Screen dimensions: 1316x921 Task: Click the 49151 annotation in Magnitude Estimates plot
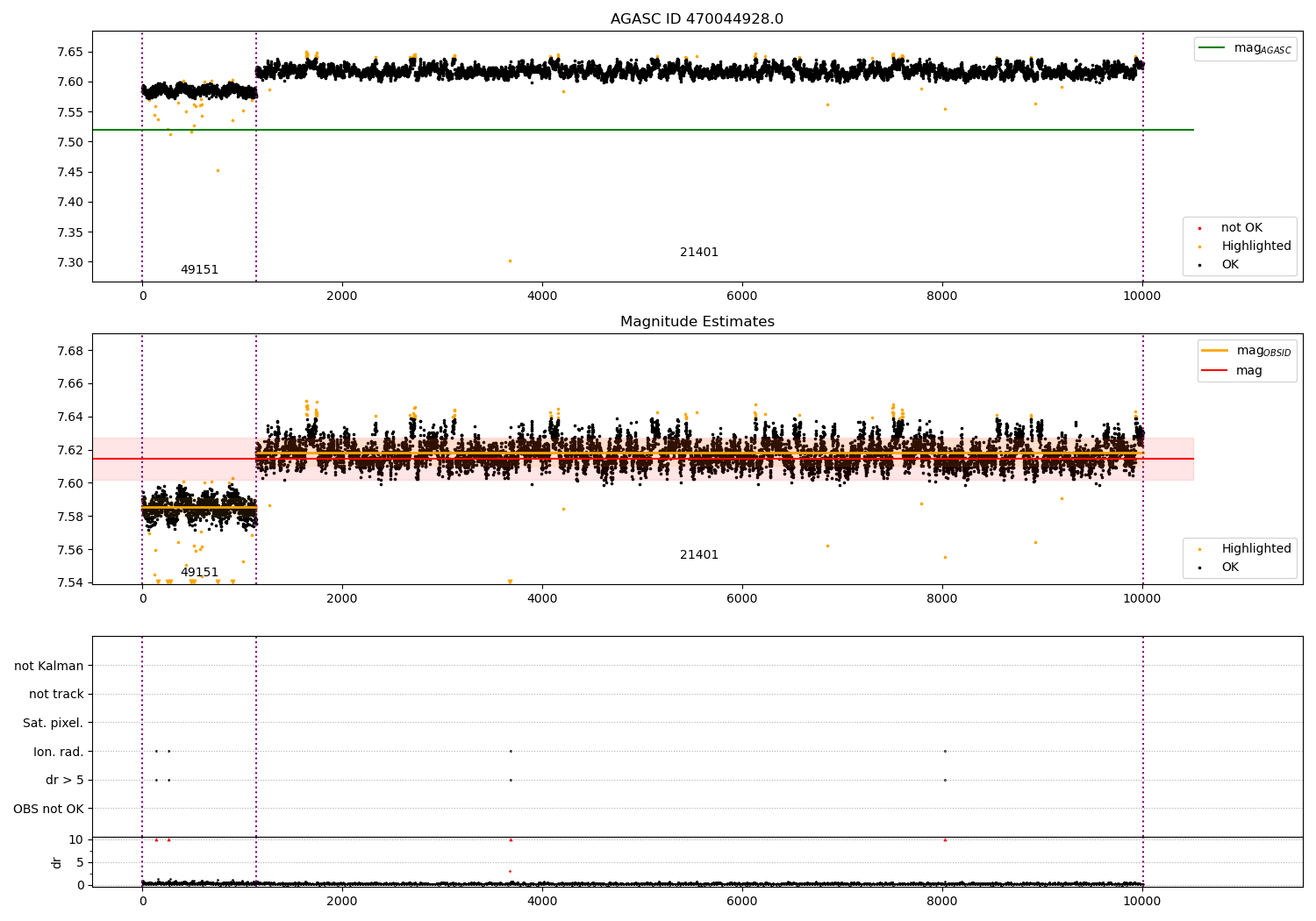click(x=199, y=573)
